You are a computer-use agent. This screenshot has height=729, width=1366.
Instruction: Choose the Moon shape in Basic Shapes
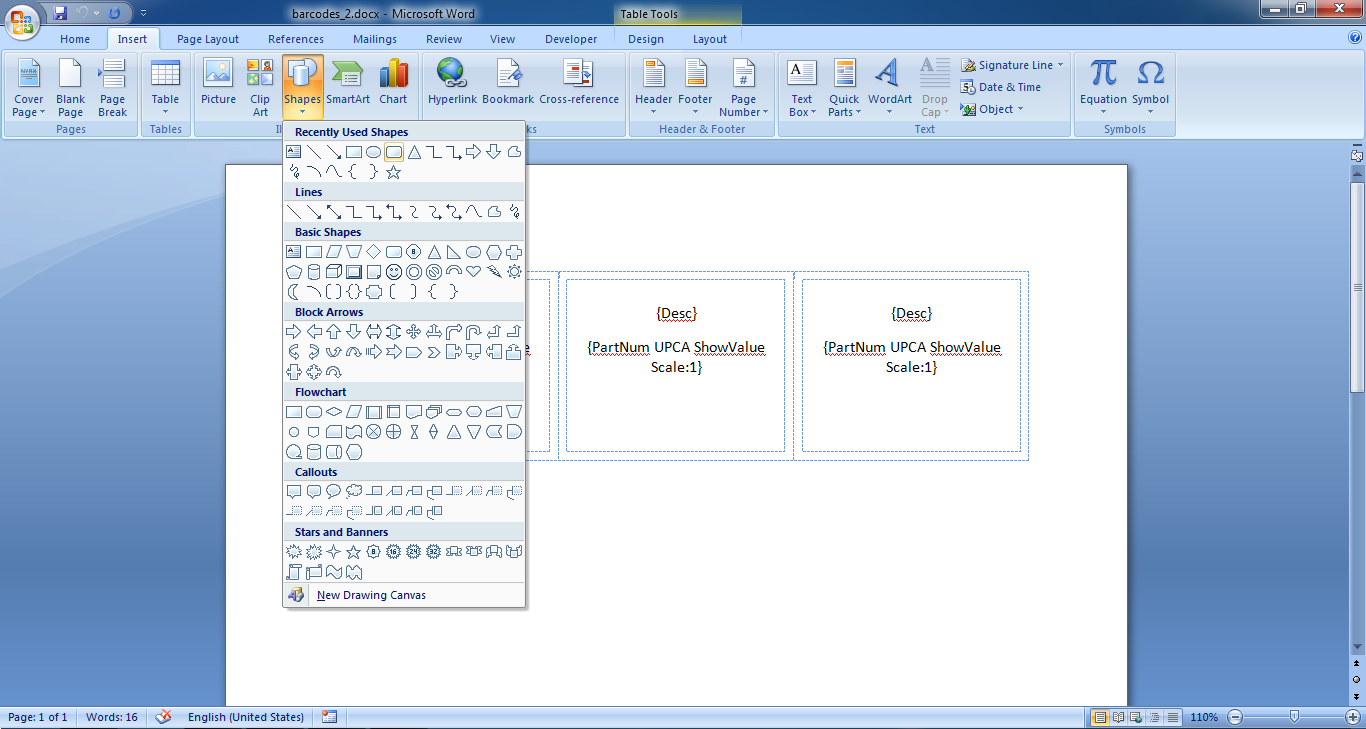pyautogui.click(x=294, y=292)
